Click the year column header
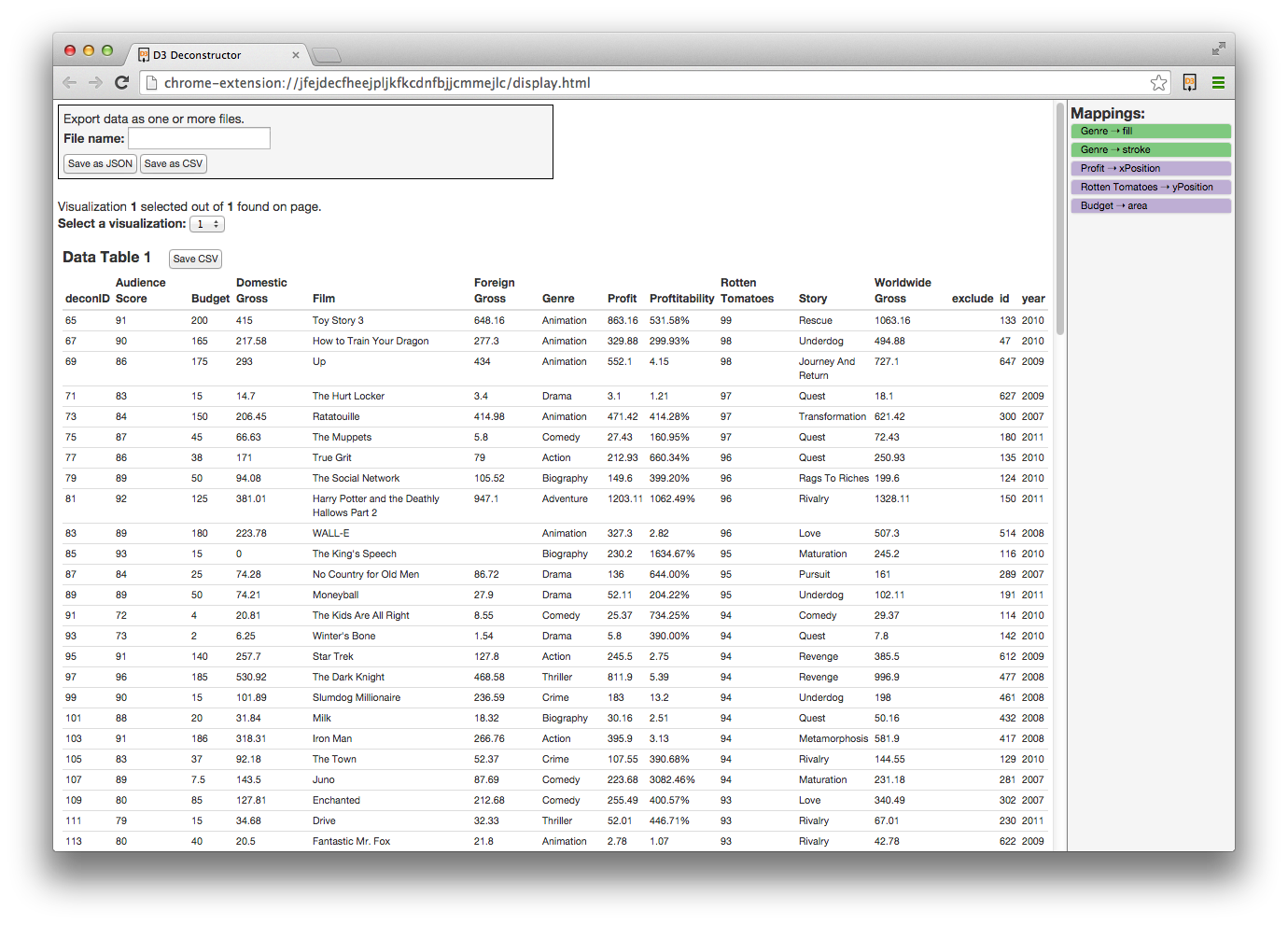1288x925 pixels. (x=1033, y=299)
